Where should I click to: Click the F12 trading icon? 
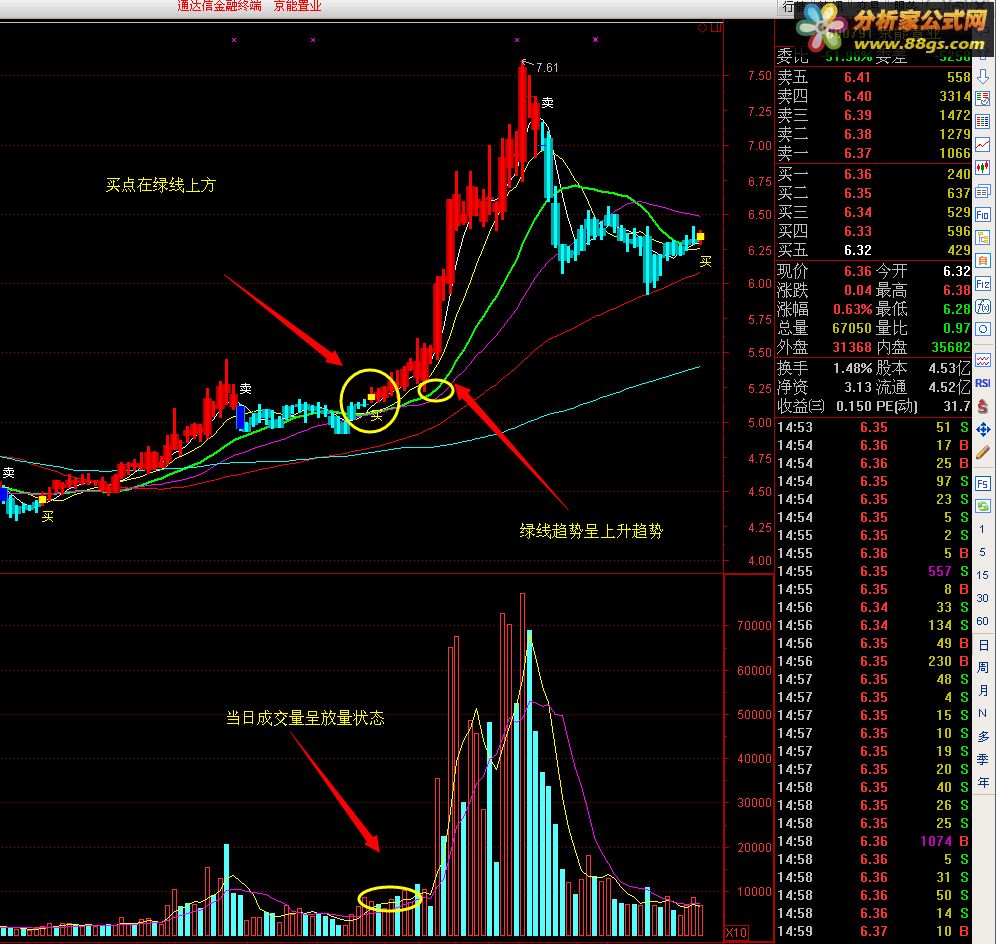983,284
